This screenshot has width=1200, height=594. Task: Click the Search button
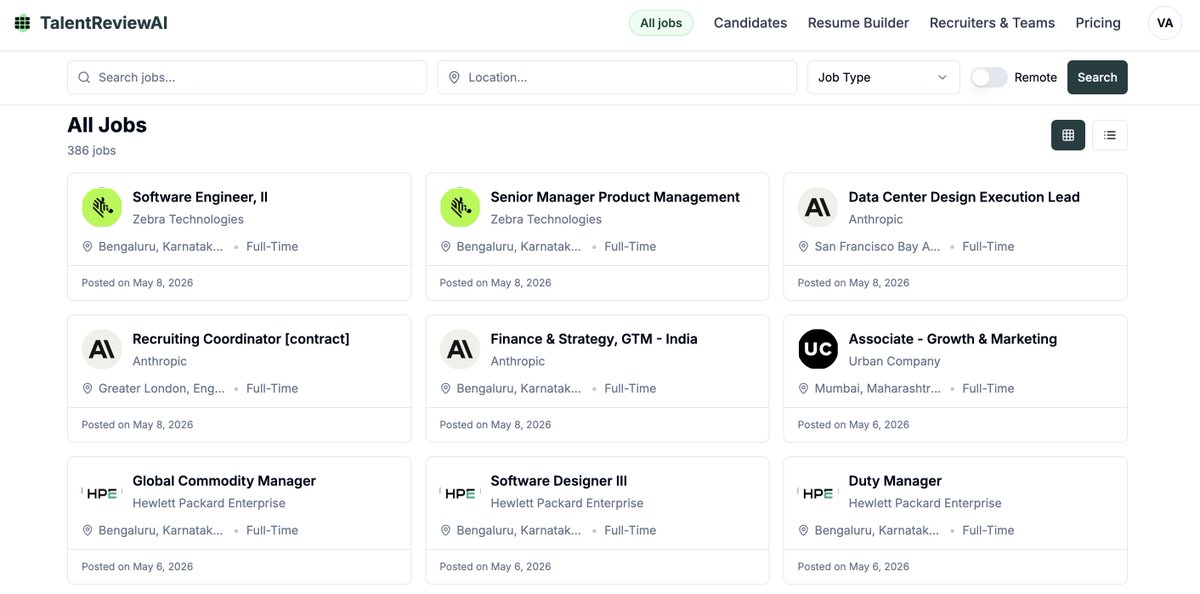point(1097,77)
